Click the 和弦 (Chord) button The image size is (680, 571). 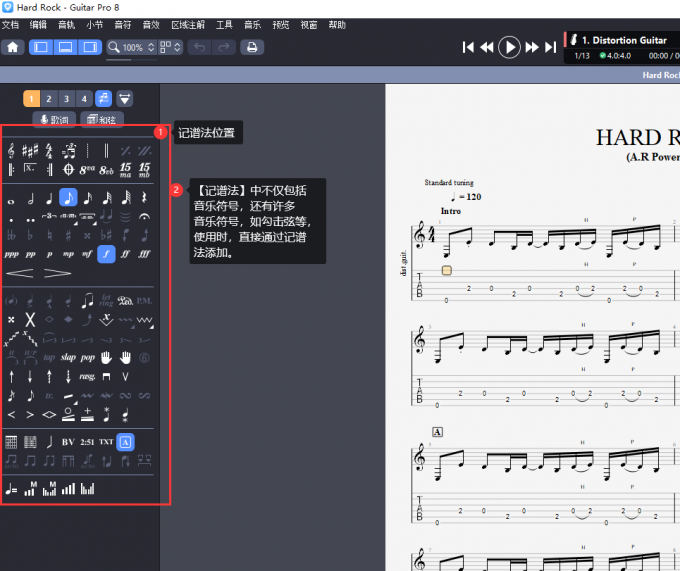tap(101, 120)
